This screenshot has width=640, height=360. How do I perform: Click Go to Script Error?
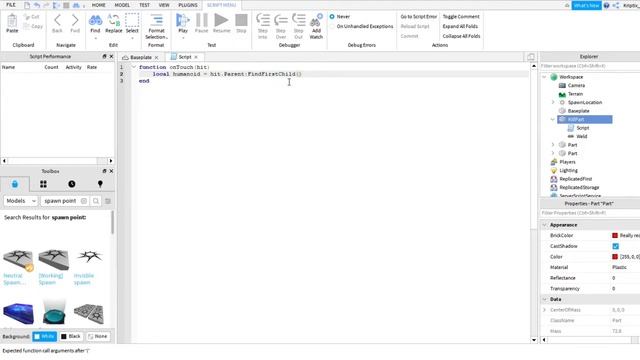(419, 17)
